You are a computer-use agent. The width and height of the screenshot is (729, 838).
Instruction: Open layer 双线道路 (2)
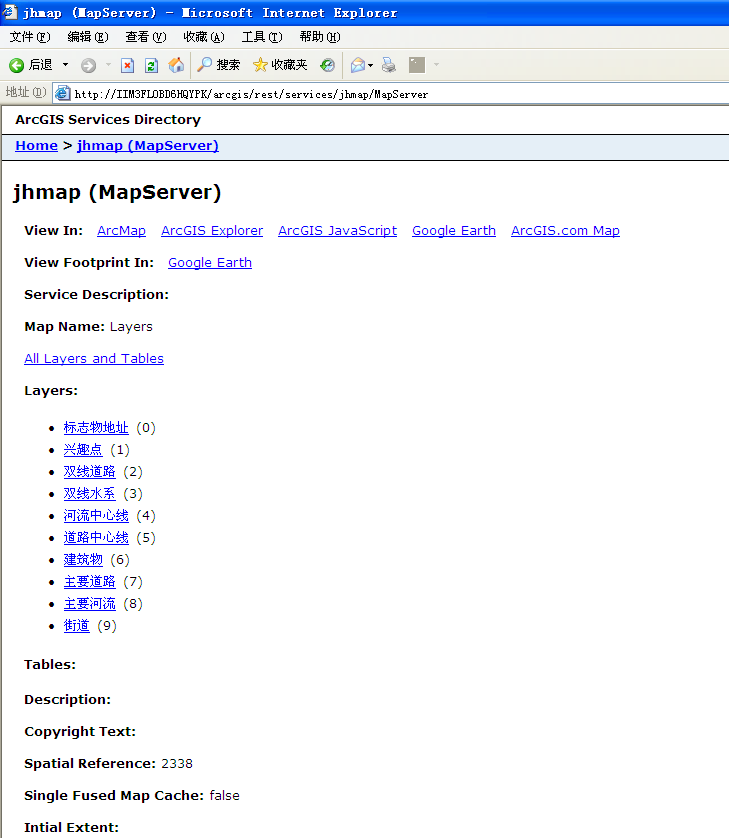tap(90, 471)
